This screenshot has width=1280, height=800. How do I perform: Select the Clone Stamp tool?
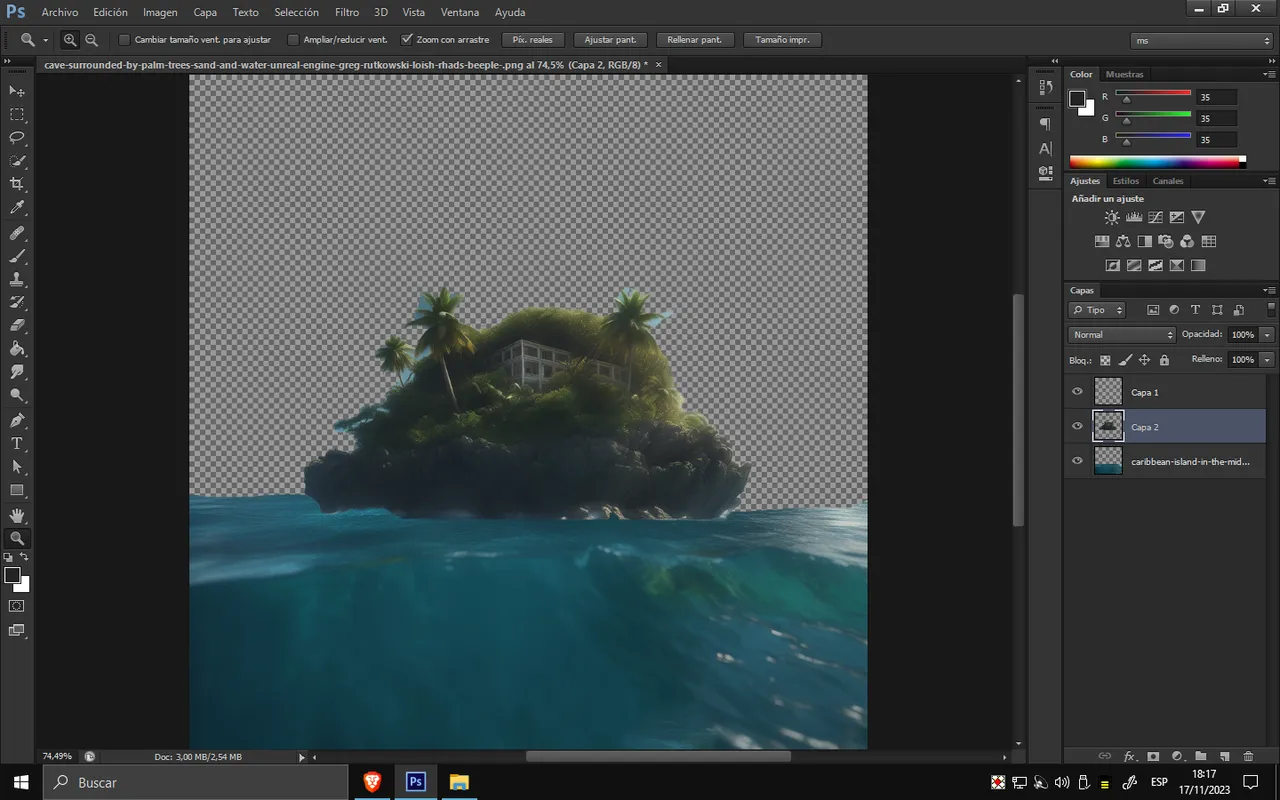pos(17,280)
